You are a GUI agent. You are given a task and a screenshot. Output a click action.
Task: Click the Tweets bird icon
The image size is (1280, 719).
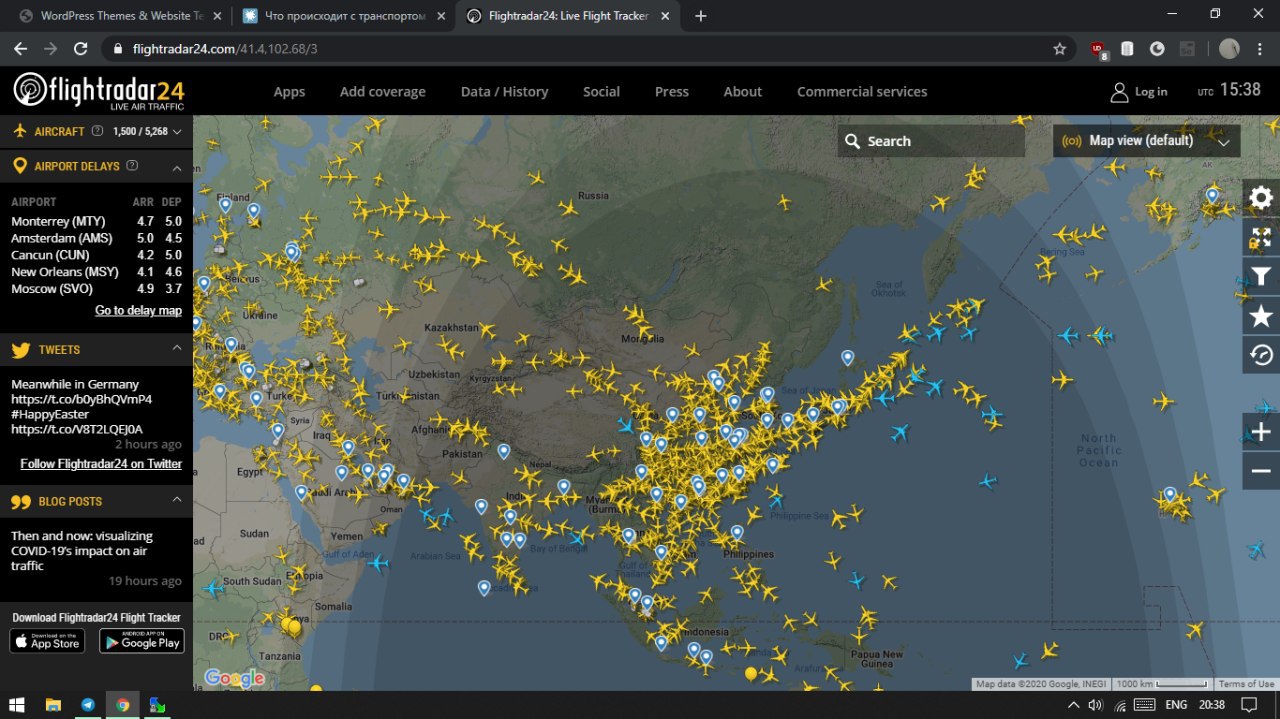(x=20, y=350)
